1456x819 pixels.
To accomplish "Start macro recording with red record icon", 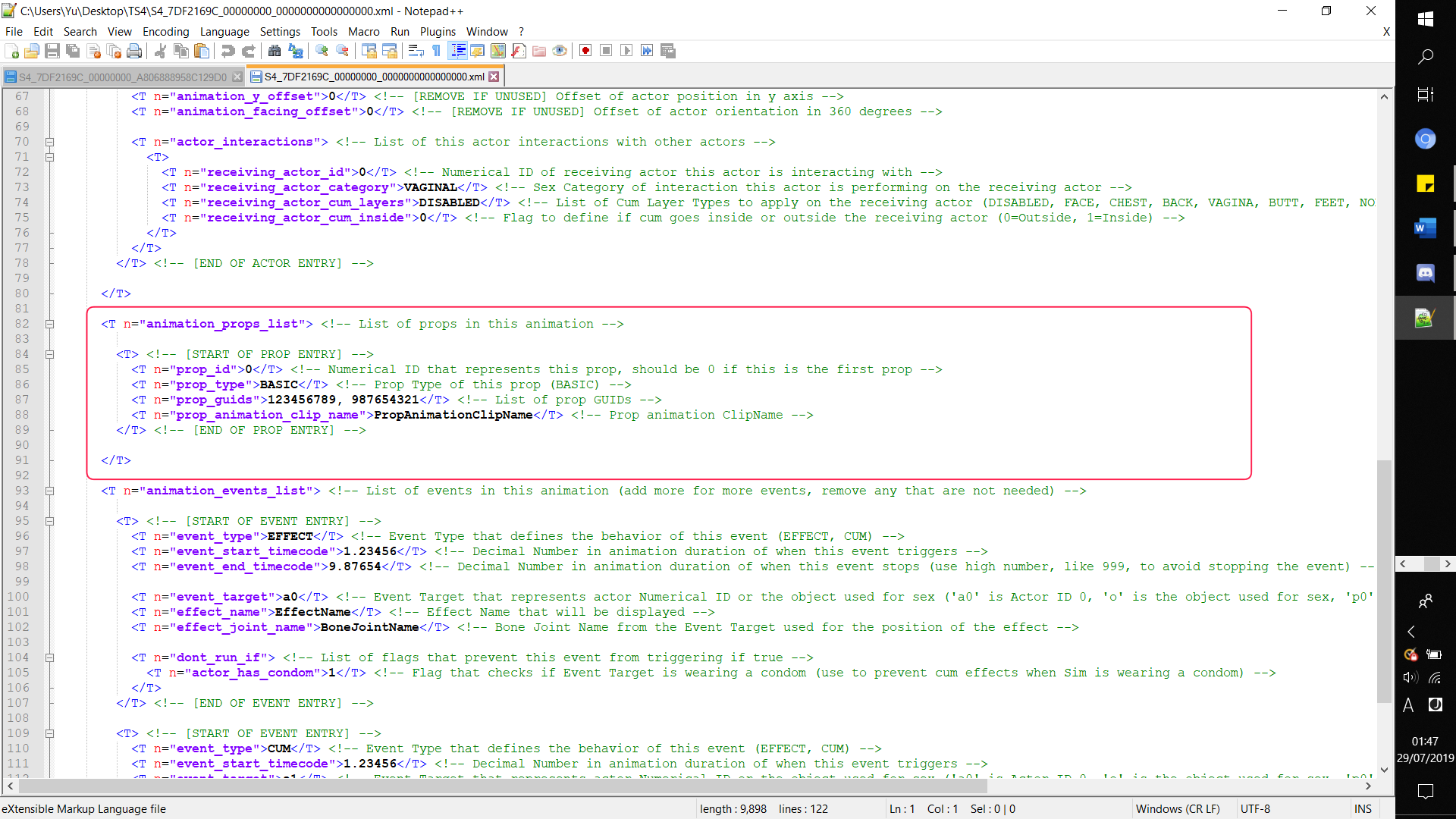I will click(585, 51).
